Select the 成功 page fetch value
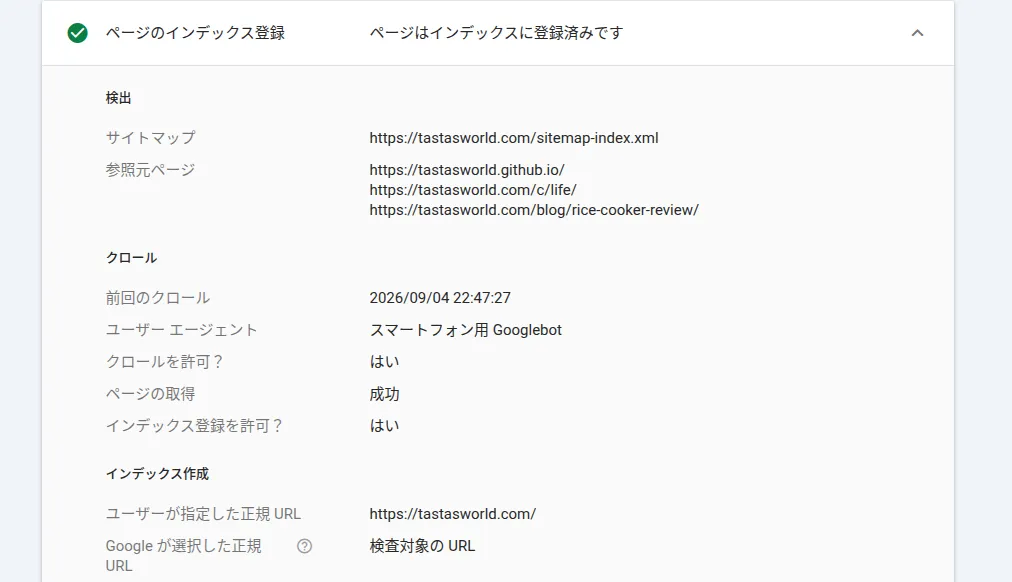1012x582 pixels. point(384,394)
